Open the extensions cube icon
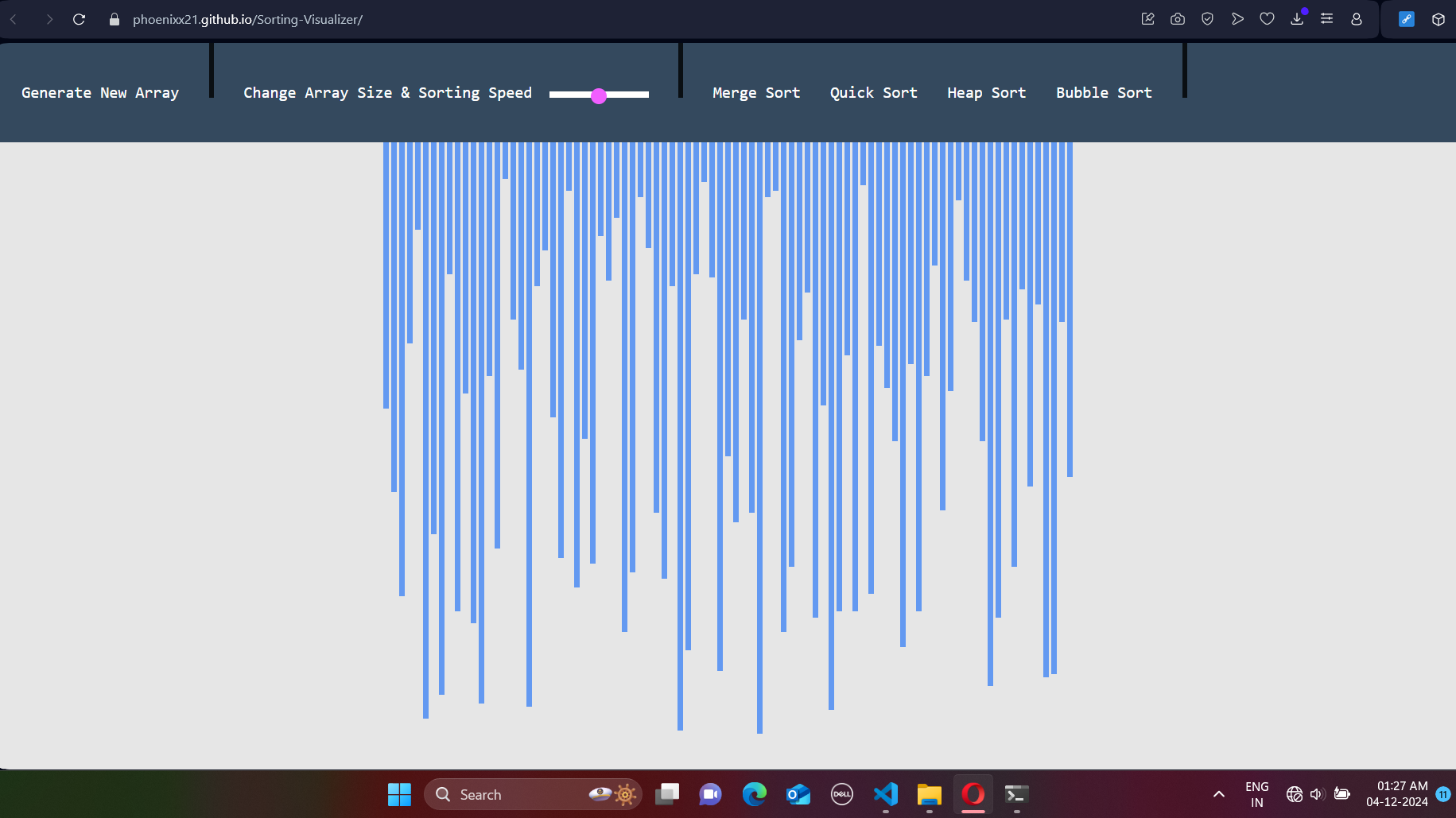 point(1438,19)
